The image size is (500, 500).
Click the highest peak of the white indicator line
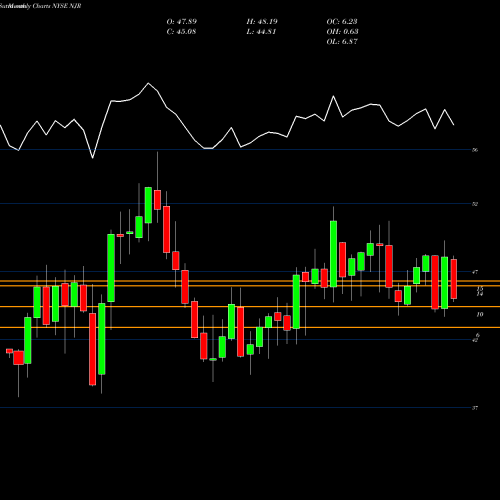[x=148, y=83]
